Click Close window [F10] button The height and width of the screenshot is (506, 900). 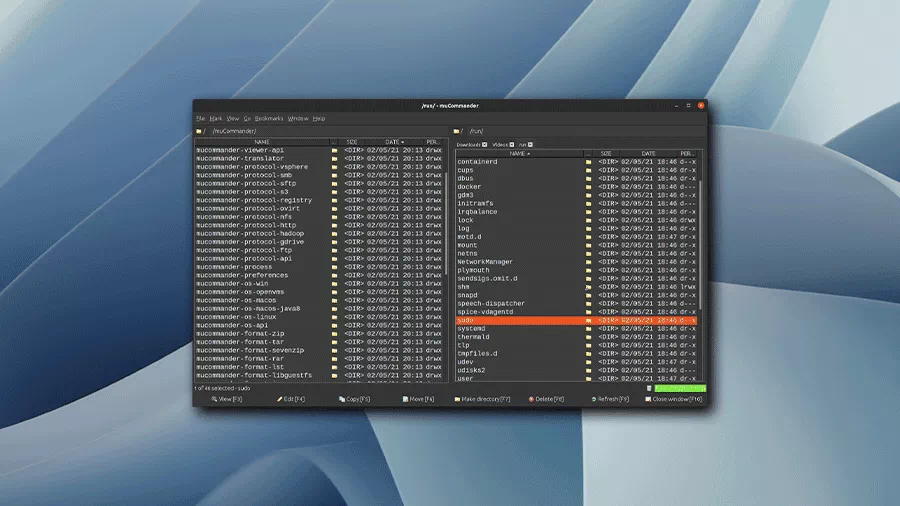pyautogui.click(x=674, y=399)
